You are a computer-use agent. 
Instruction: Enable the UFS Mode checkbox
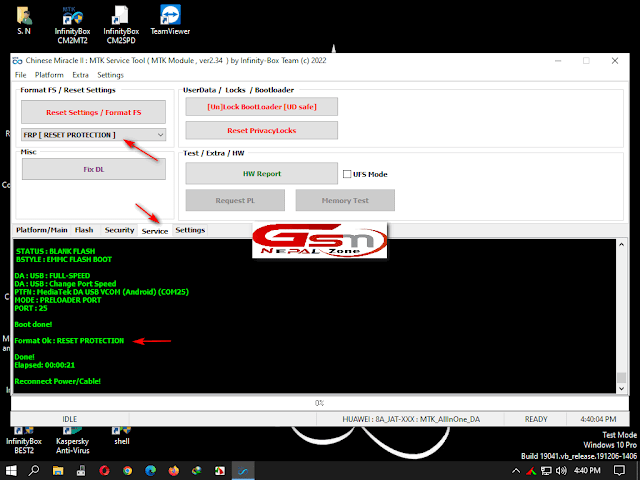(x=347, y=174)
